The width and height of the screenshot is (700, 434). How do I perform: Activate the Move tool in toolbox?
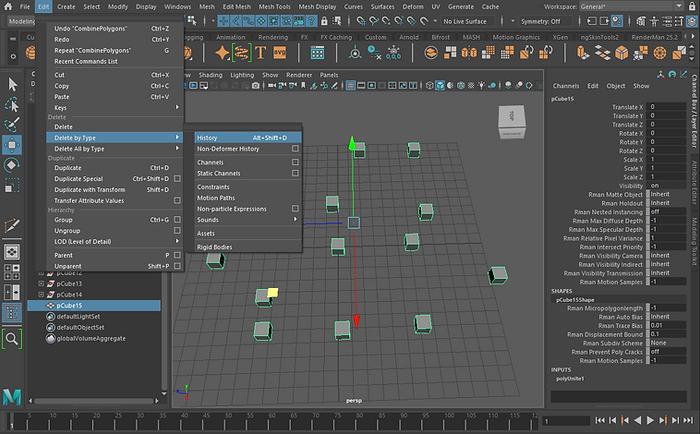pyautogui.click(x=12, y=145)
